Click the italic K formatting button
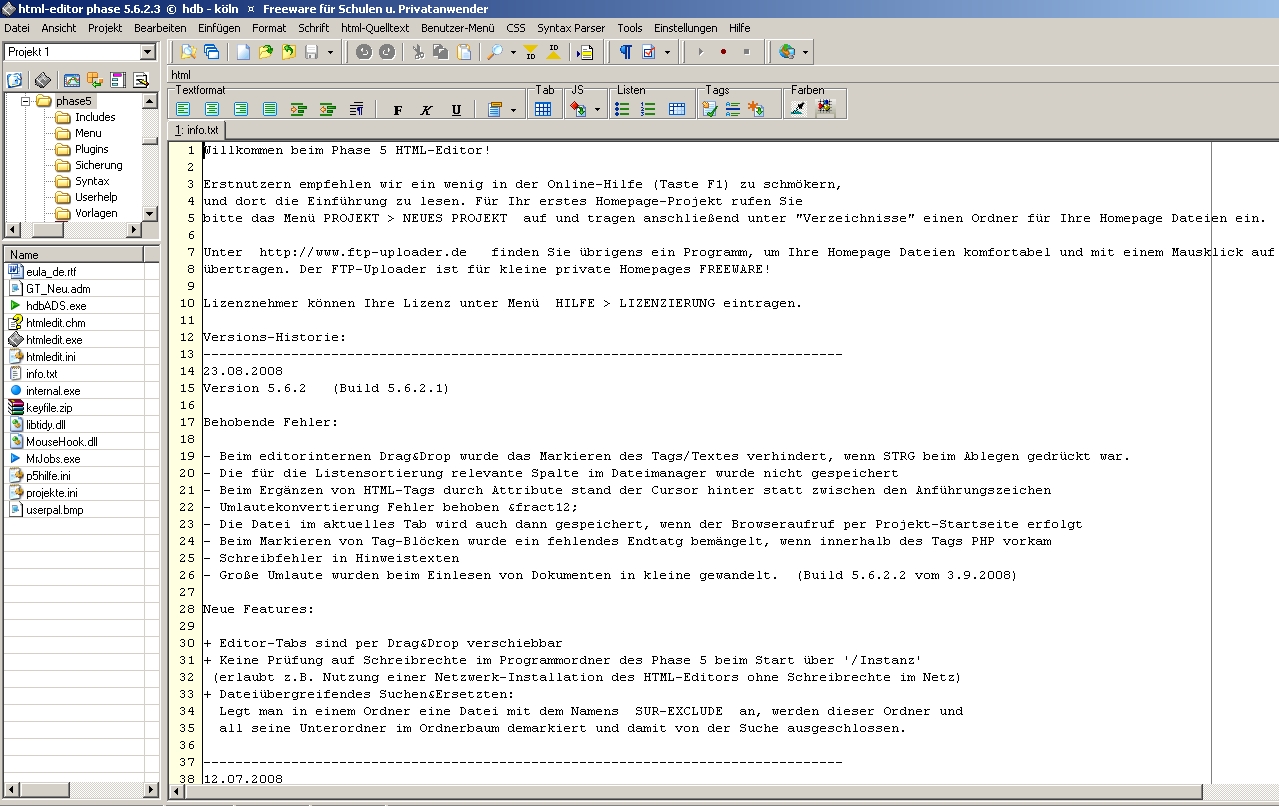This screenshot has height=806, width=1279. 427,110
